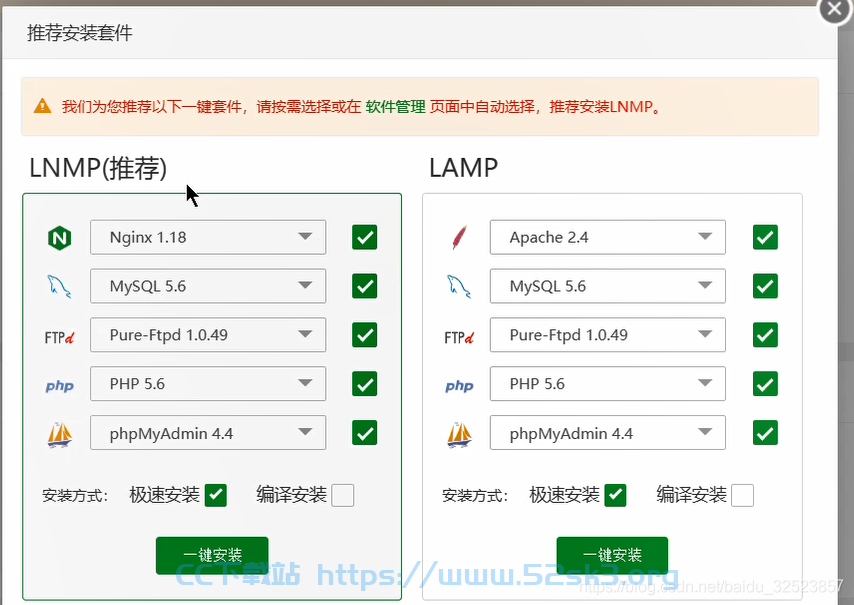Click 安装方式 label in LNMP panel
Screen dimensions: 854x605
pos(75,496)
